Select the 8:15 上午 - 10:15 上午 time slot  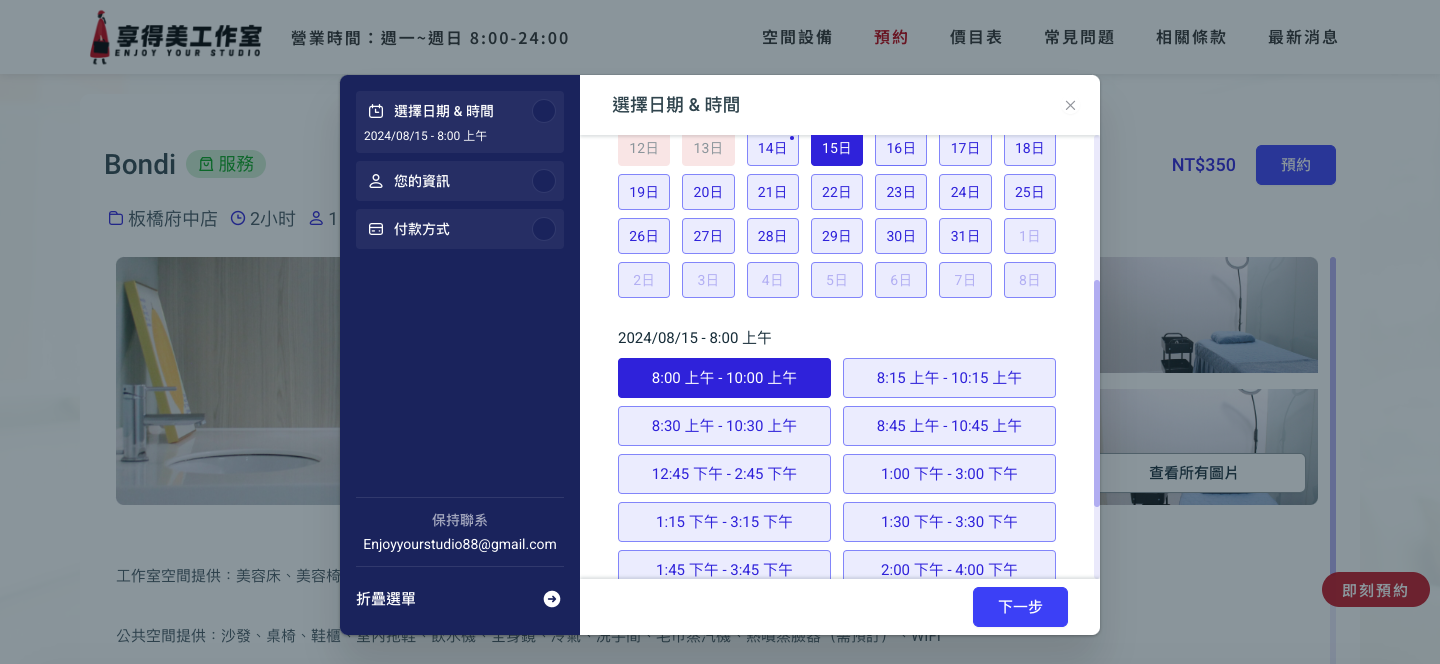(949, 378)
